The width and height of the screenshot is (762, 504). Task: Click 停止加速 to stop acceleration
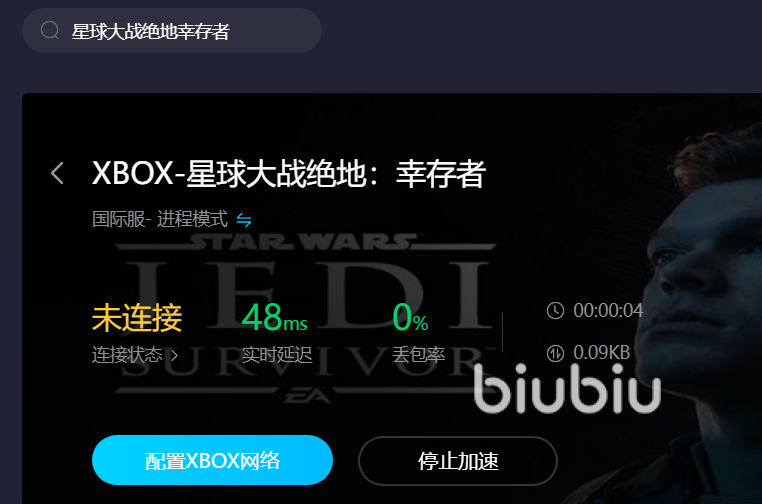458,461
